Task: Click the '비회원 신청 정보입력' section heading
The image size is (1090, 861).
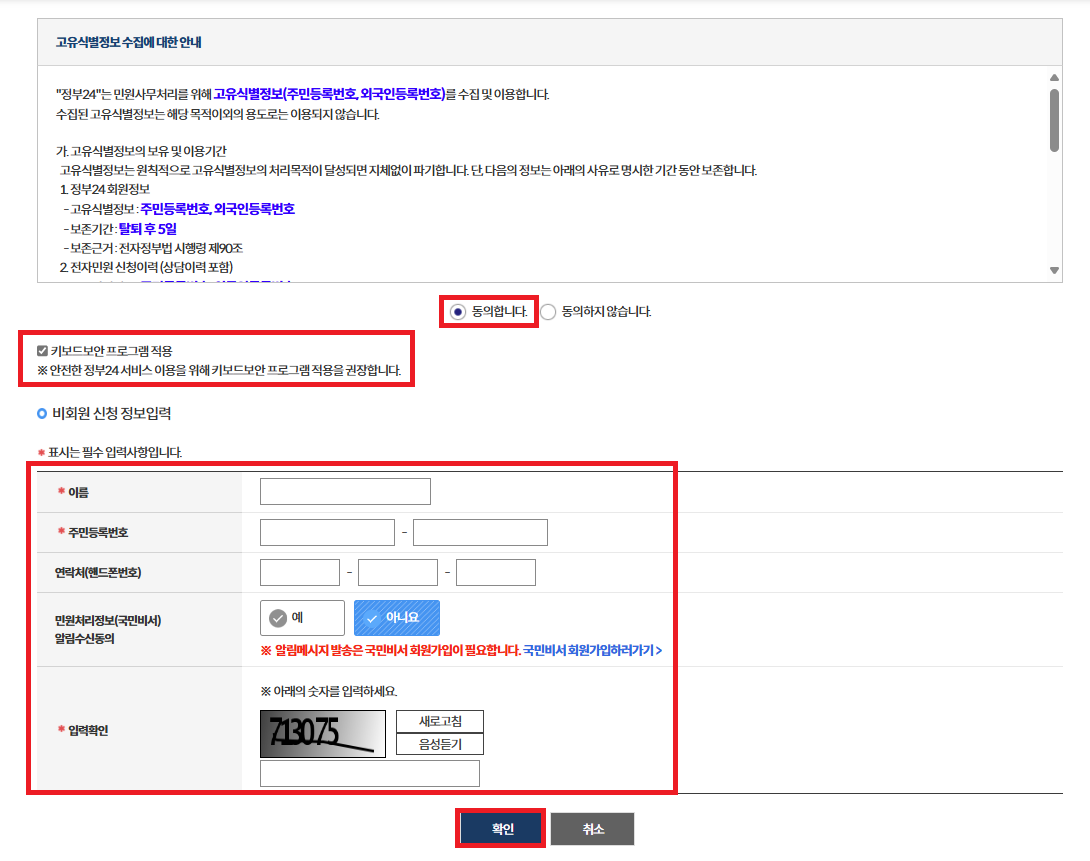Action: (112, 413)
